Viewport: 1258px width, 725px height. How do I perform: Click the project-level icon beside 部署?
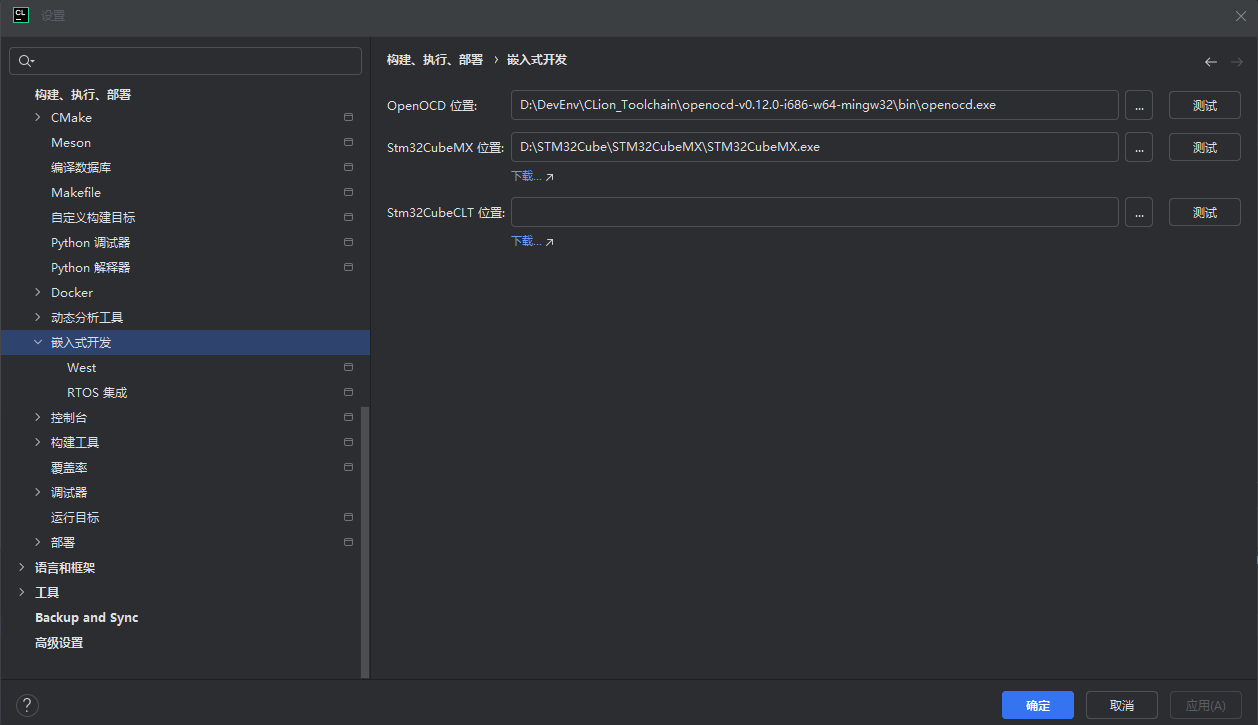click(x=348, y=542)
